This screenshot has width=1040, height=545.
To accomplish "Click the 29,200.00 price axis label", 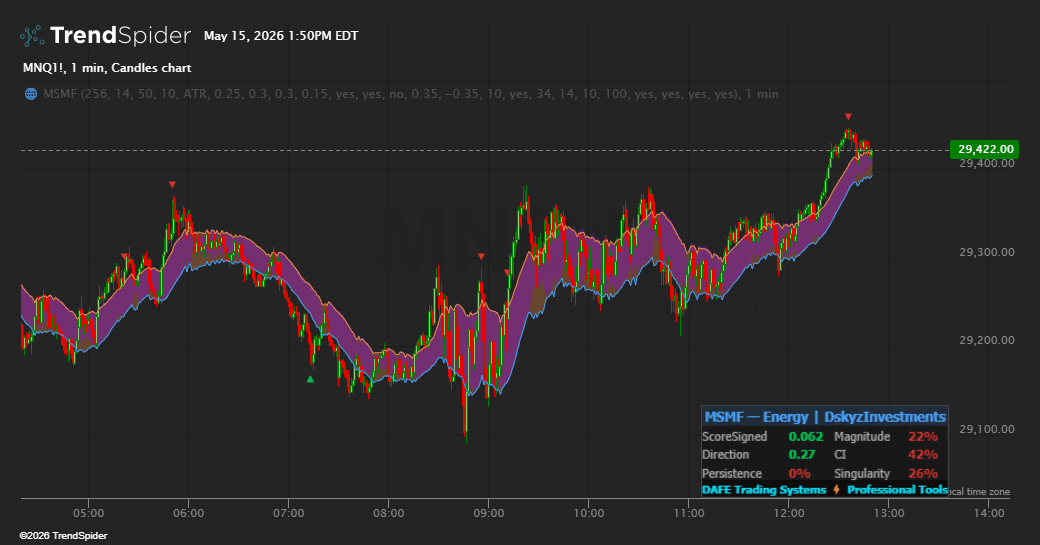I will (986, 340).
